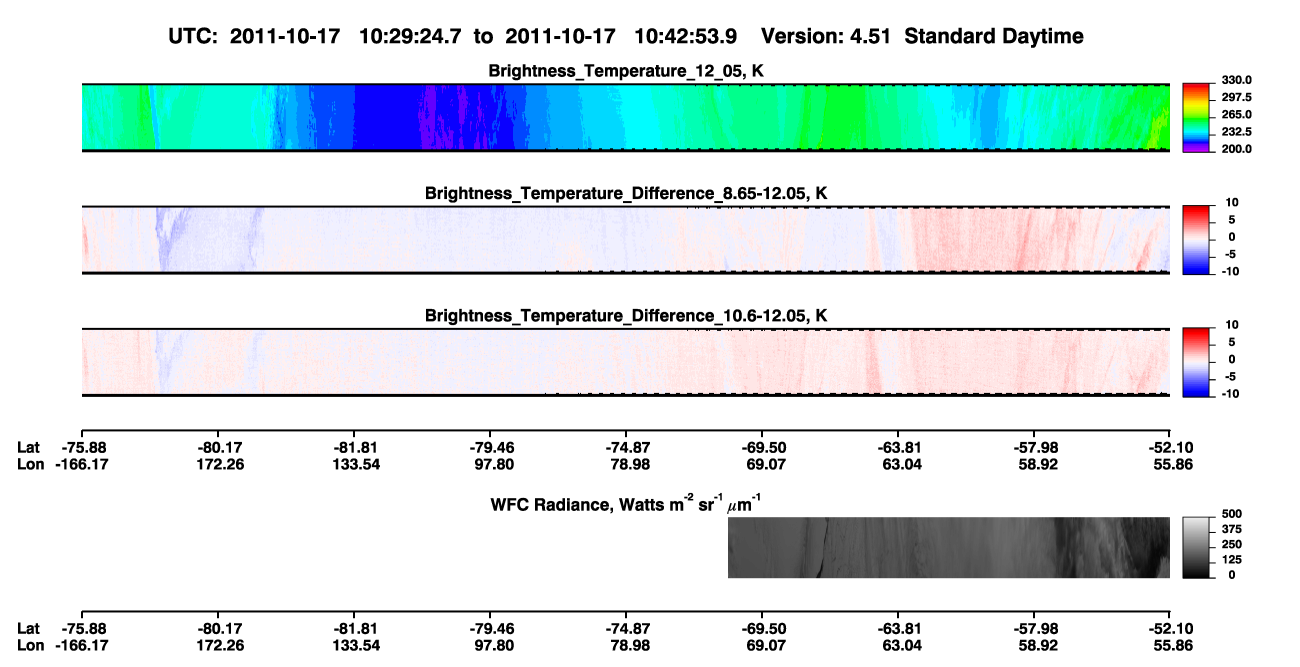Click the rainbow colorbar for Brightness_Temperature_12_05
The width and height of the screenshot is (1300, 667).
(1196, 117)
